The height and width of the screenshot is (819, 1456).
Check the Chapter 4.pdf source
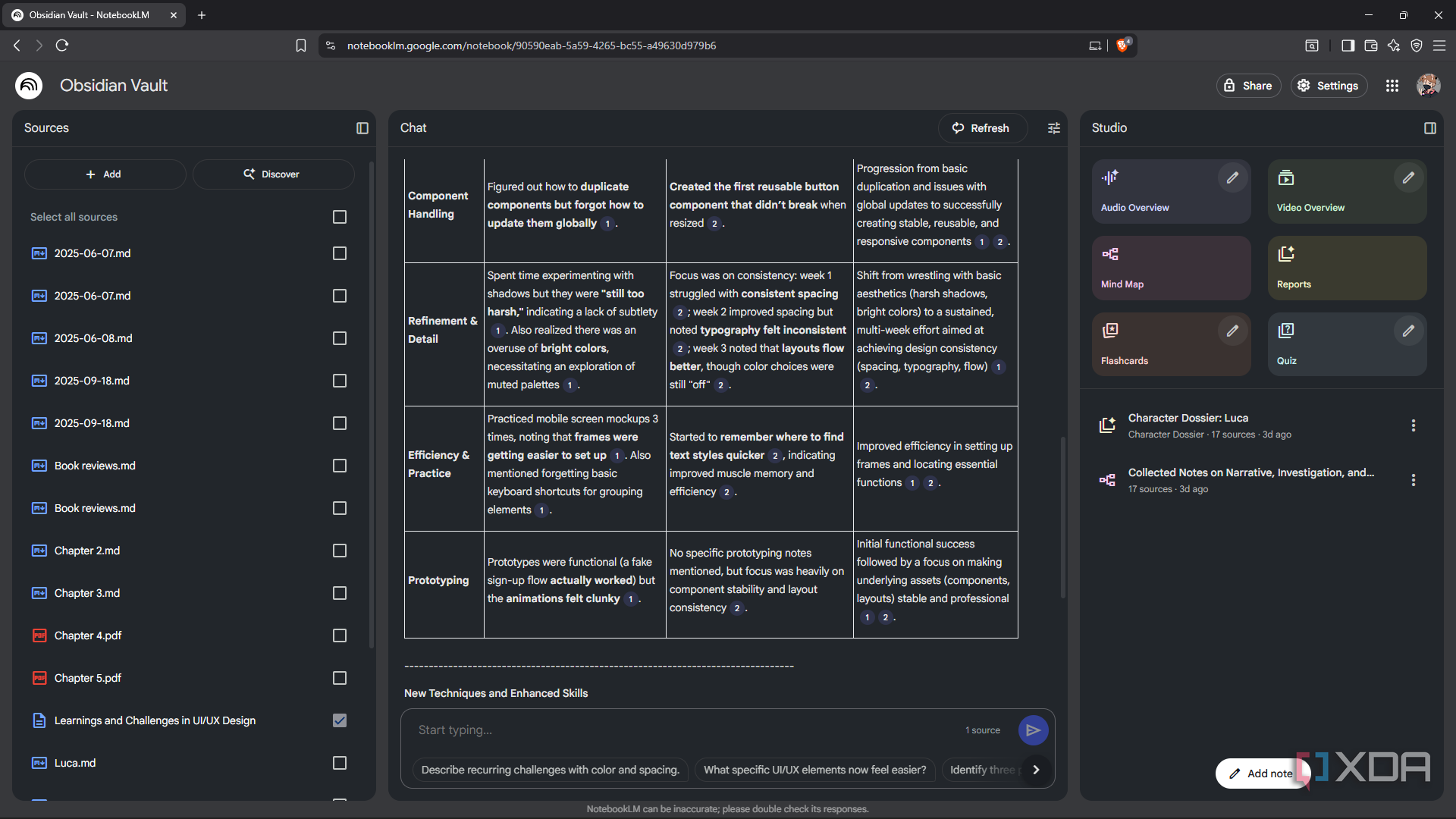click(340, 635)
